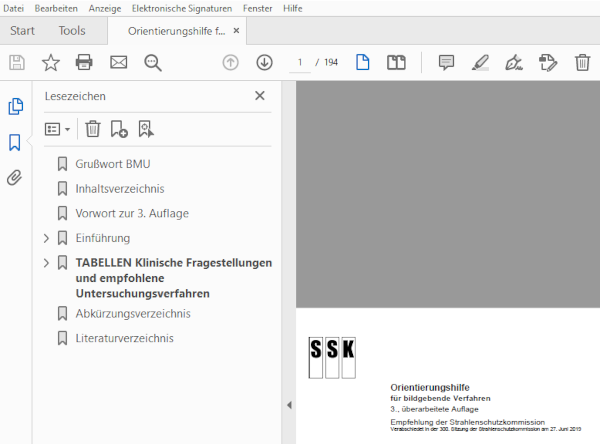Viewport: 600px width, 444px height.
Task: Toggle the bookmarks panel sidebar icon
Action: pyautogui.click(x=15, y=142)
